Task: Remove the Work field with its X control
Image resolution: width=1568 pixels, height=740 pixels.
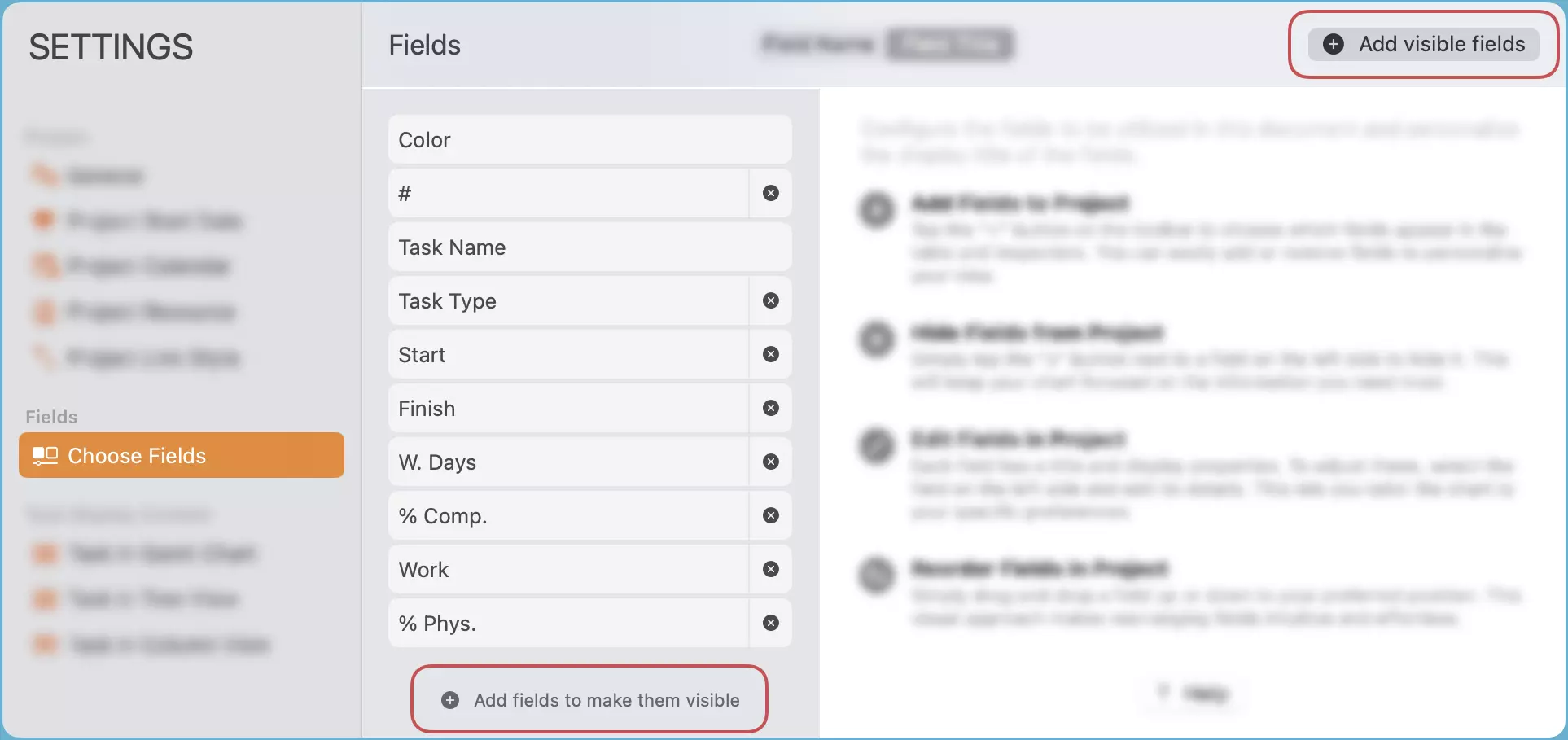Action: click(769, 569)
